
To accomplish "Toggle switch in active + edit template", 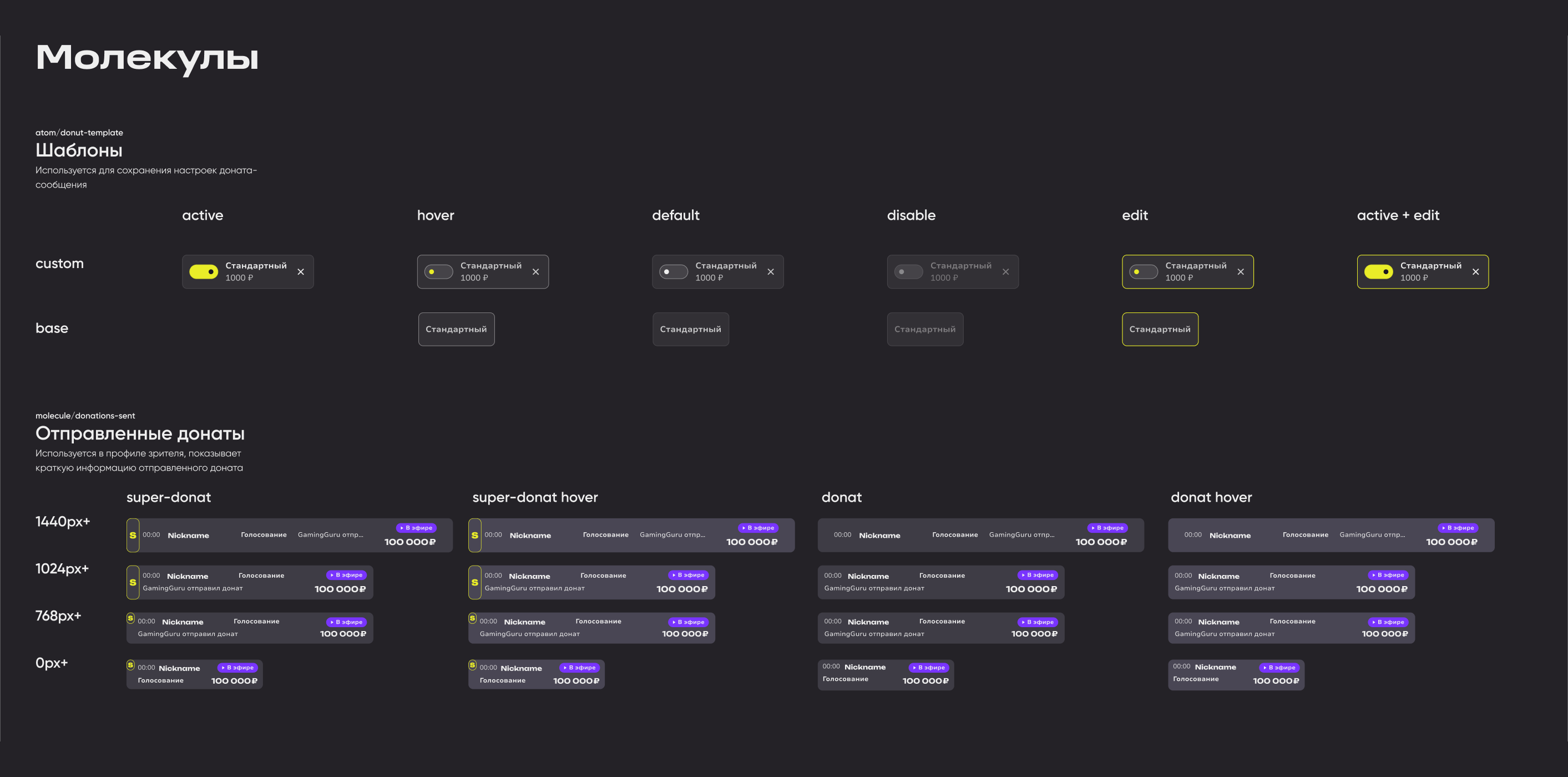I will [1378, 271].
